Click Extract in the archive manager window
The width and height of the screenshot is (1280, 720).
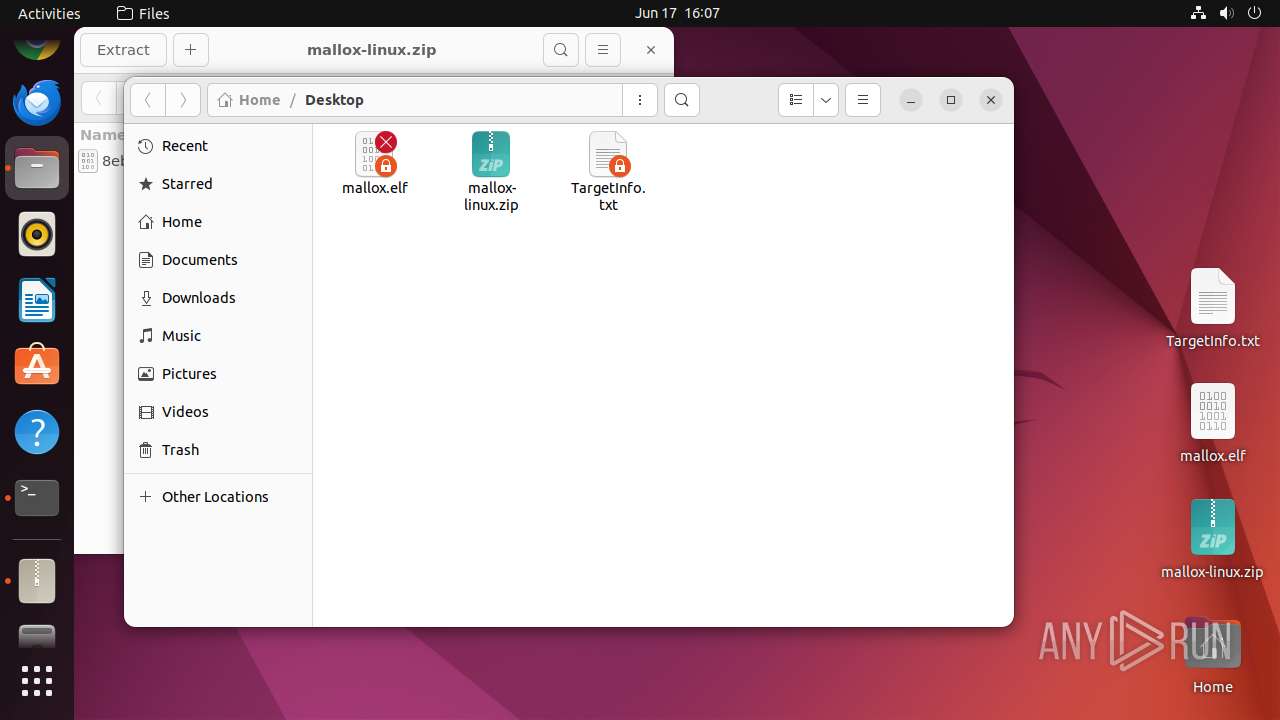click(123, 50)
